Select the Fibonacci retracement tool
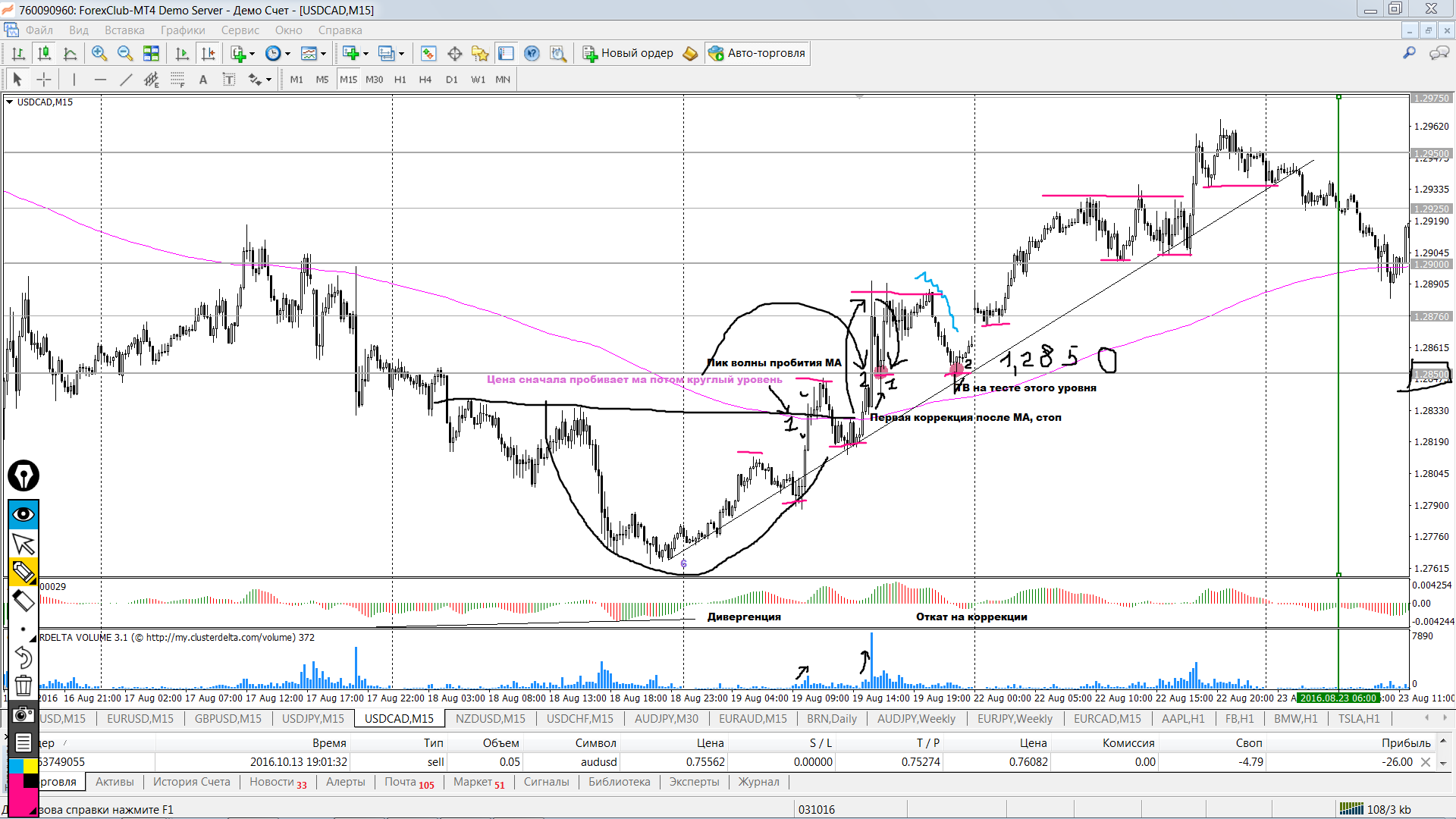Screen dimensions: 1456x819 click(177, 79)
